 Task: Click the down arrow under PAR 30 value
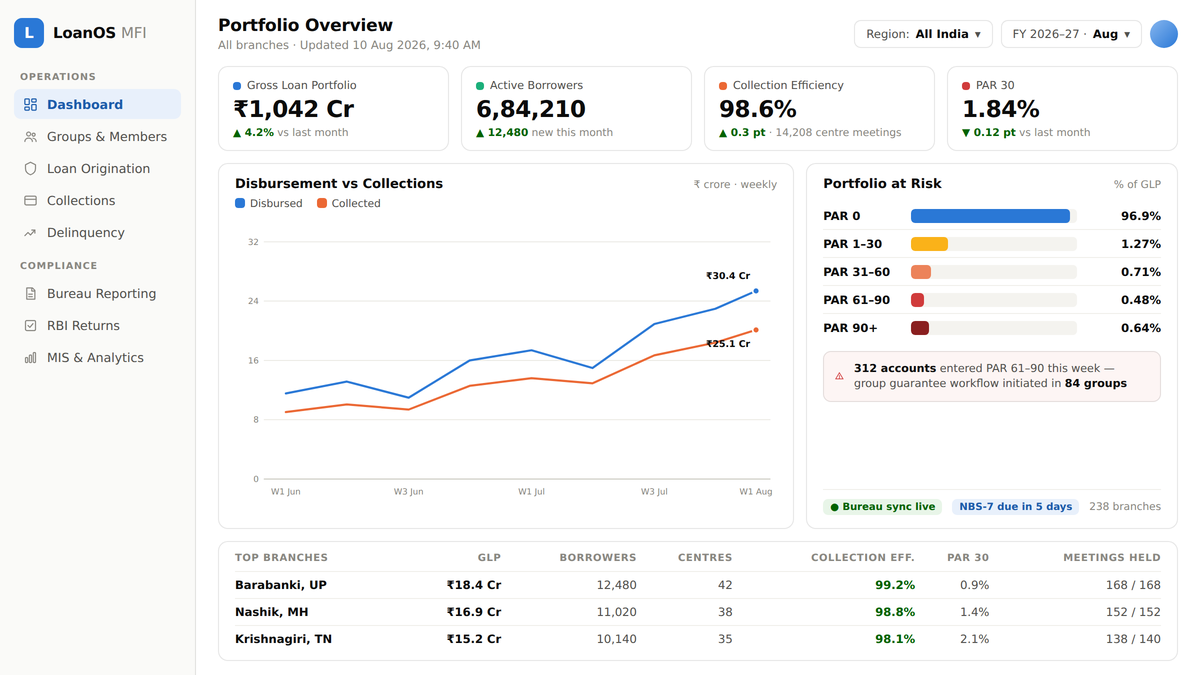pyautogui.click(x=966, y=132)
